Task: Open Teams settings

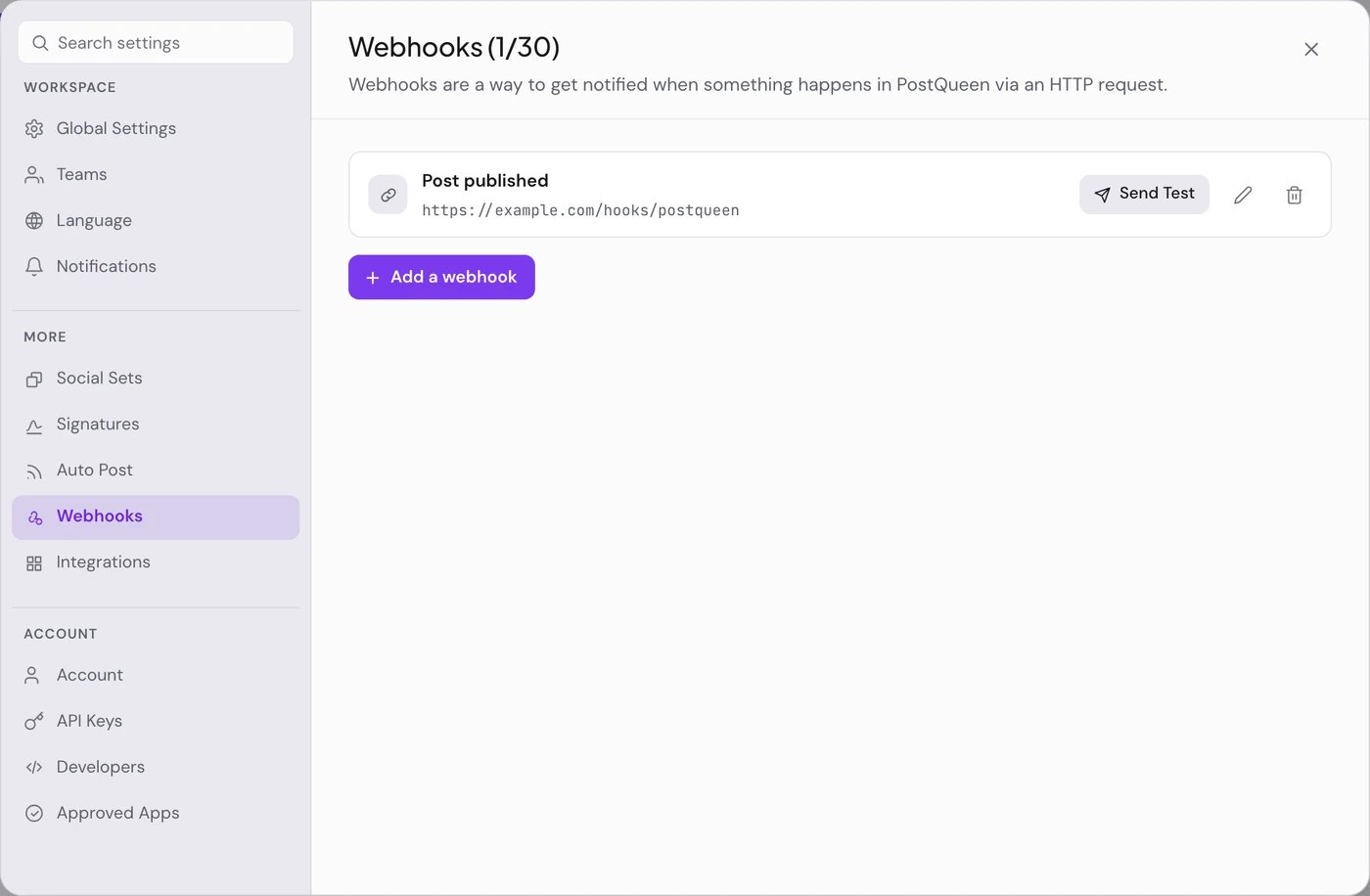Action: point(156,174)
